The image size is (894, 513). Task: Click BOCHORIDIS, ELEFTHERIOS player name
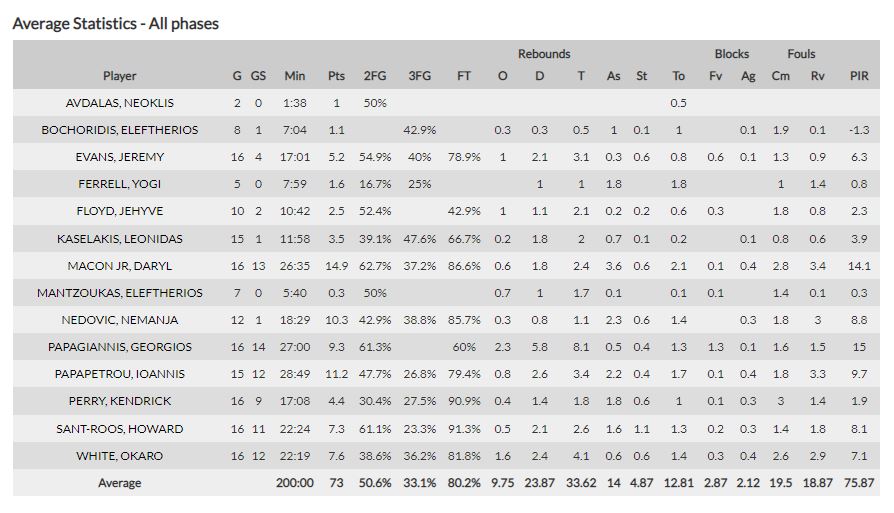(x=120, y=130)
